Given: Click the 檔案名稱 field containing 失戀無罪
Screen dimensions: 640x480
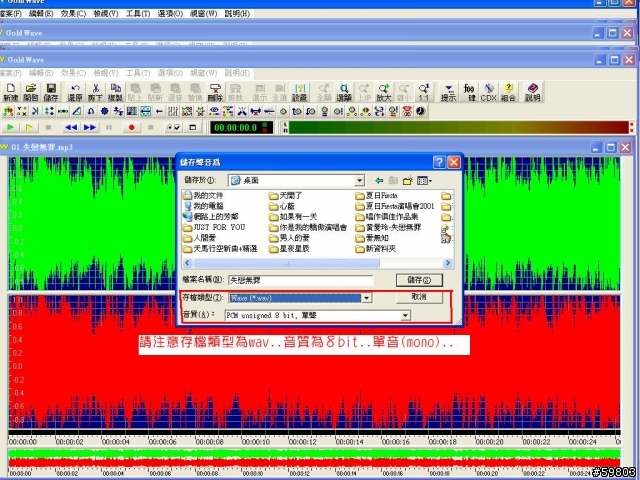Looking at the screenshot, I should [300, 280].
